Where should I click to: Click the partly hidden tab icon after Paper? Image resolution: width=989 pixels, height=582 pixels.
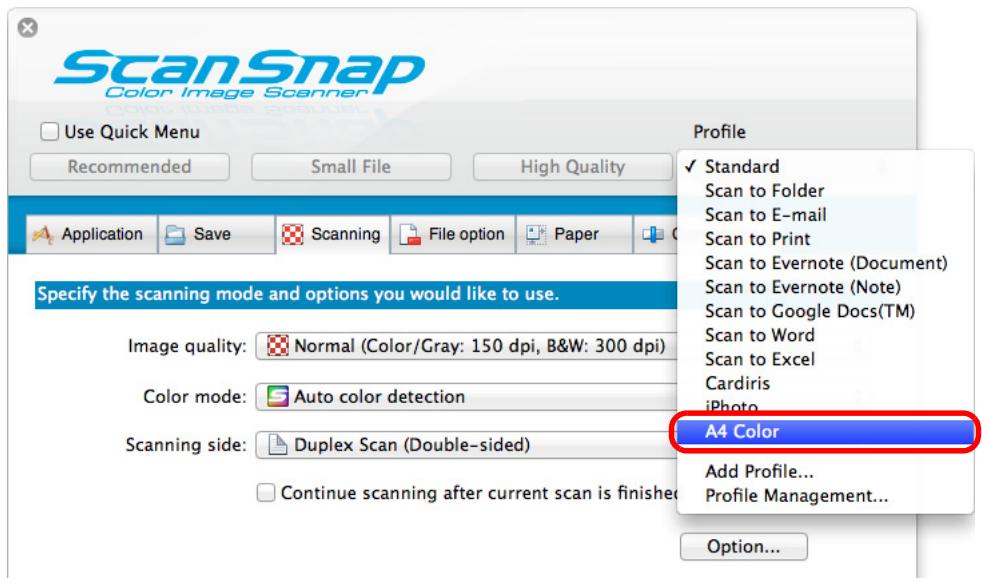click(653, 235)
